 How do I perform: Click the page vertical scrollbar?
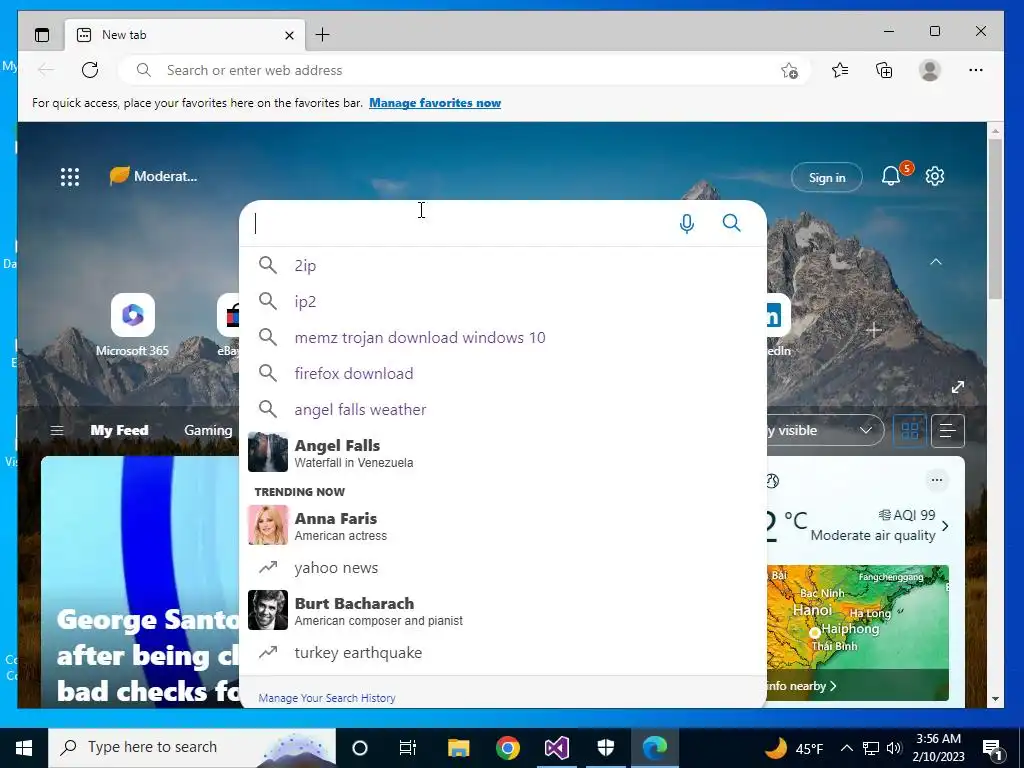[x=995, y=219]
